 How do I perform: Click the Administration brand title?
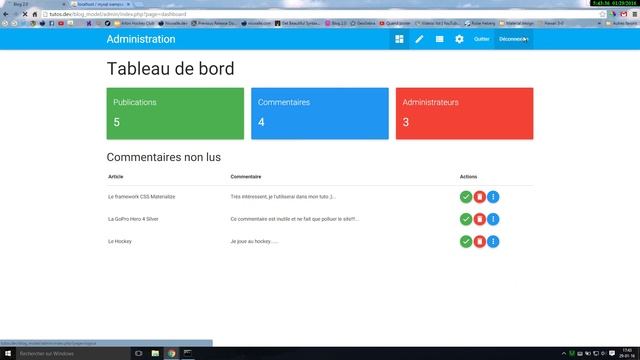click(x=141, y=39)
